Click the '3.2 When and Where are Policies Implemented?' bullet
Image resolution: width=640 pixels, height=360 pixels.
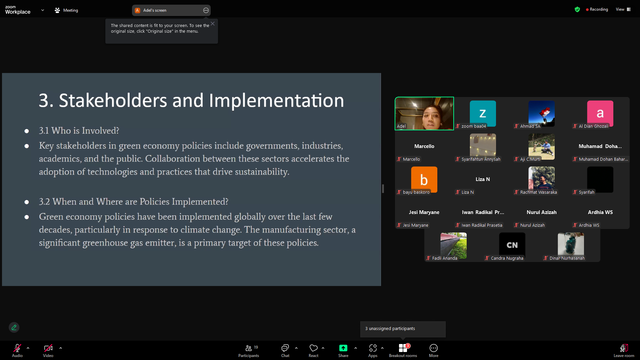[133, 202]
